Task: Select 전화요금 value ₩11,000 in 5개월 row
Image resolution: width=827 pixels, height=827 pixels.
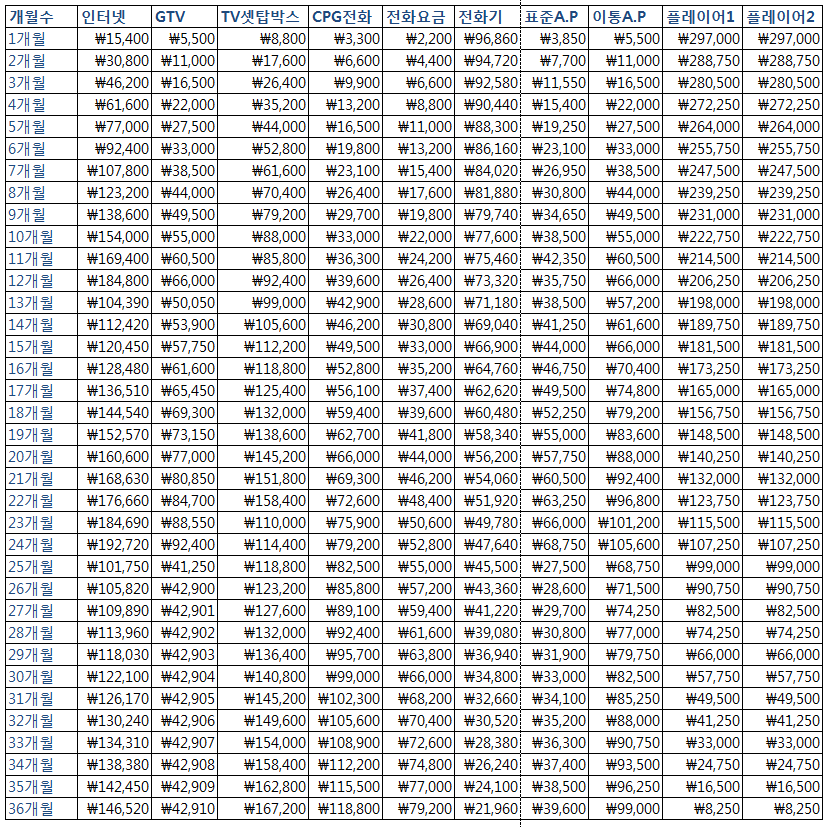Action: click(x=418, y=127)
